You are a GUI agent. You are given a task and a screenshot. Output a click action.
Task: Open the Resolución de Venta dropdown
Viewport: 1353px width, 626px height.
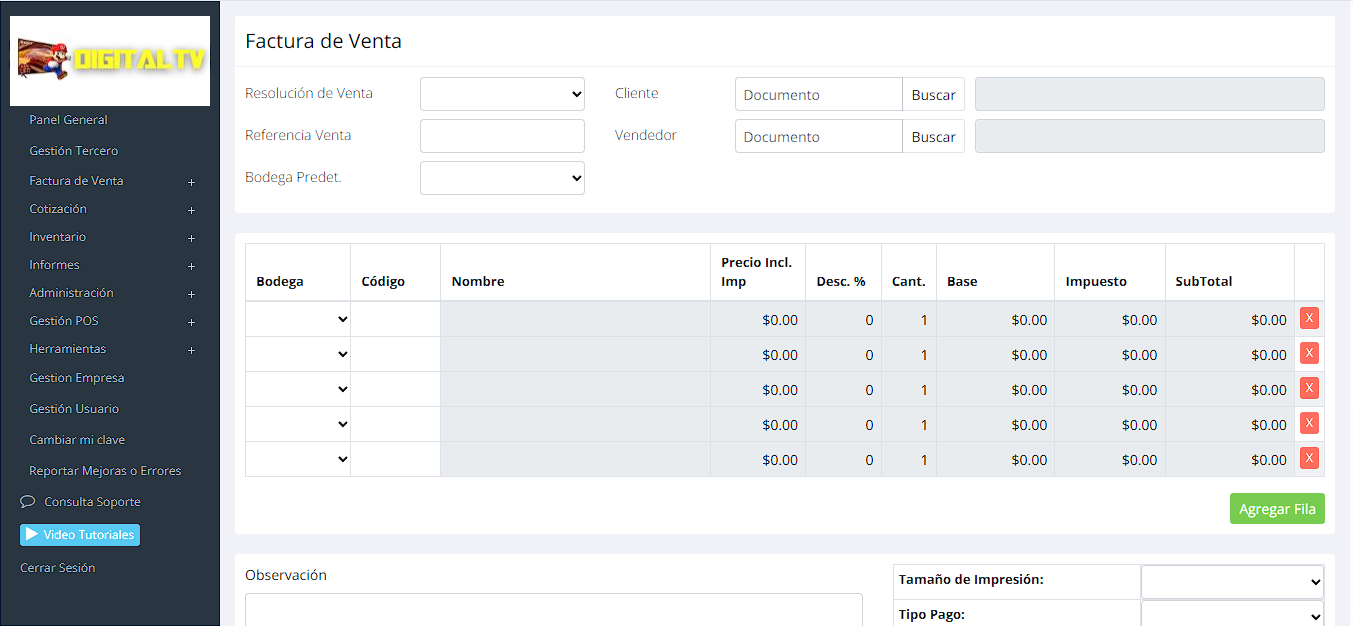coord(502,94)
